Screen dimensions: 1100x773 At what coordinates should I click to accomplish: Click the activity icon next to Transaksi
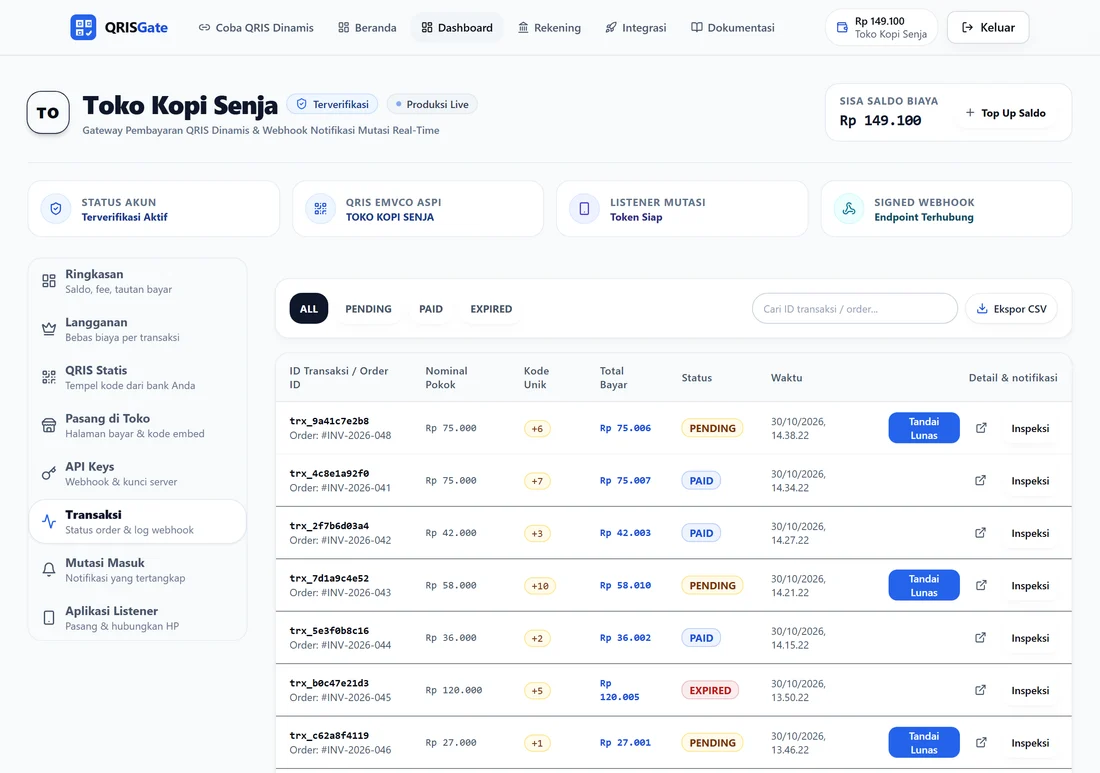click(48, 521)
